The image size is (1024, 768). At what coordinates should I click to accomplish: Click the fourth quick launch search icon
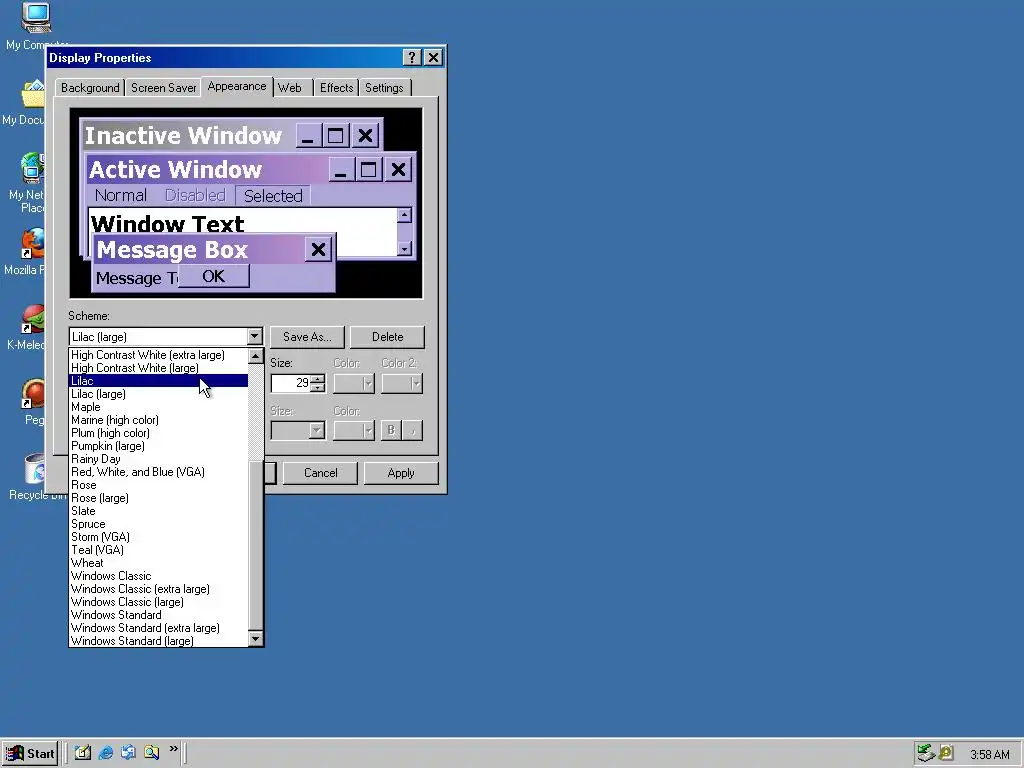(151, 752)
